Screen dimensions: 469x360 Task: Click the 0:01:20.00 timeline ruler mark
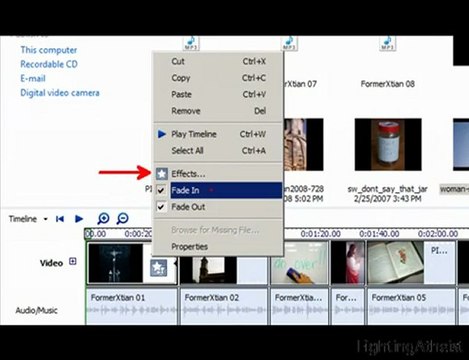pos(320,234)
